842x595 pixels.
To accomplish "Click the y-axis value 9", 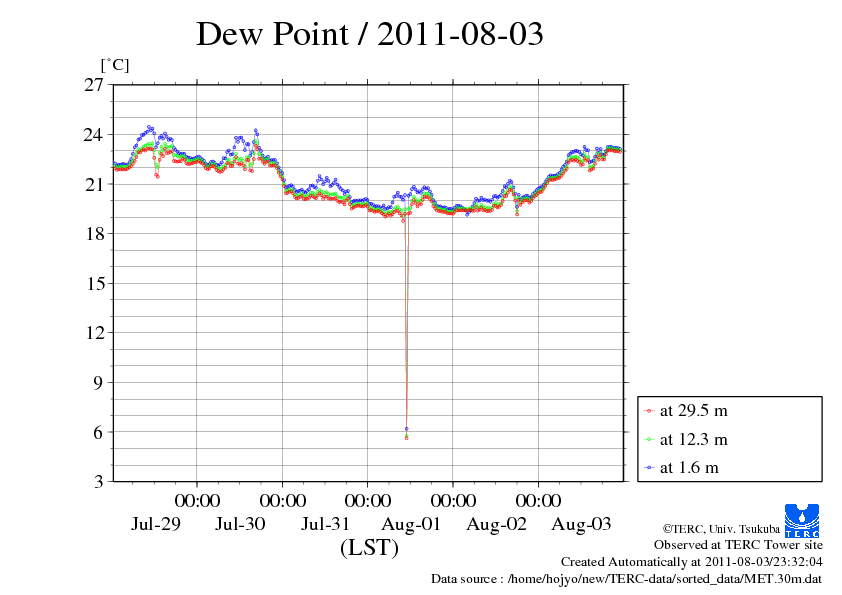I will tap(98, 382).
